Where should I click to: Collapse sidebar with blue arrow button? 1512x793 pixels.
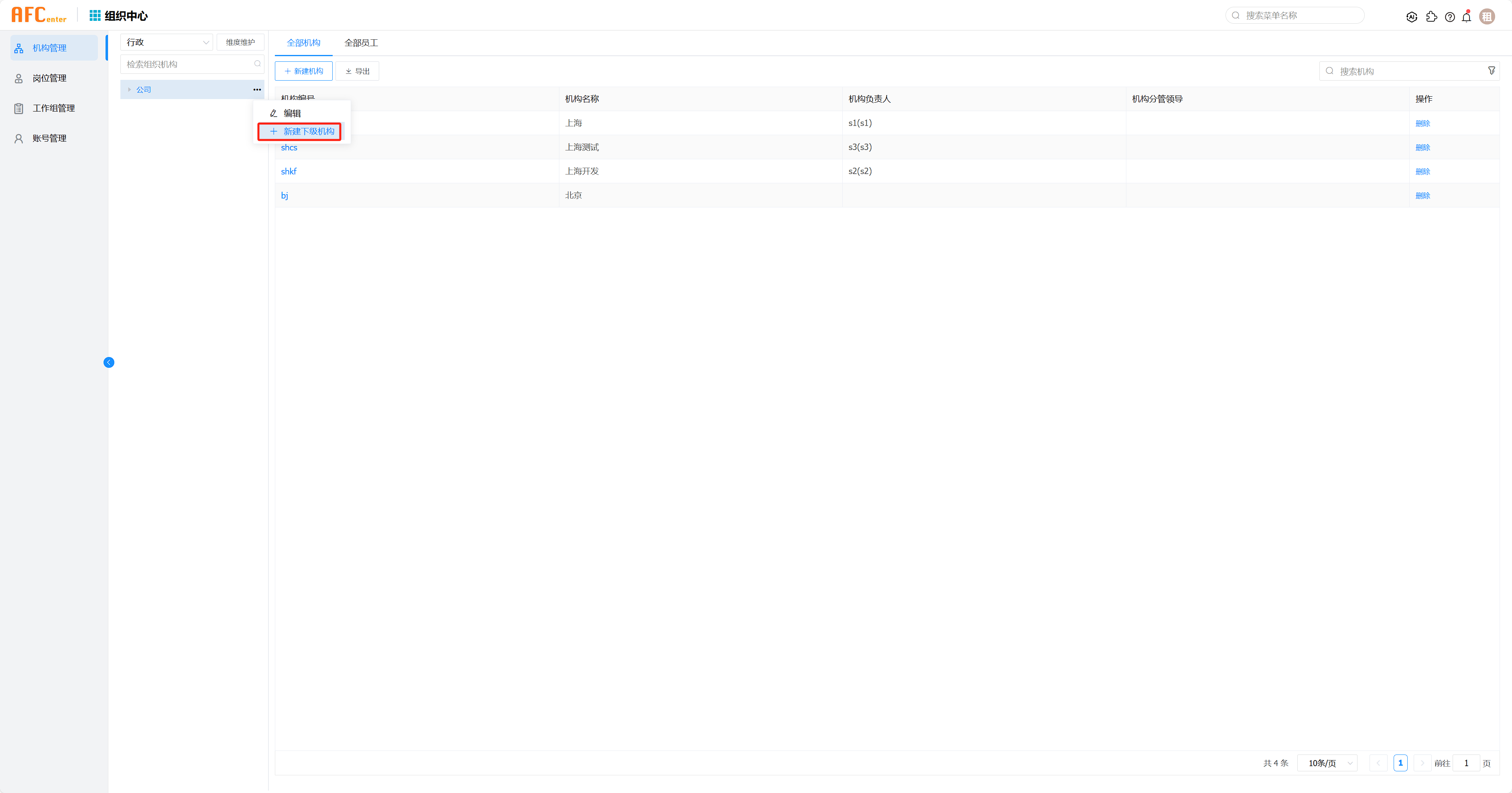click(x=109, y=363)
